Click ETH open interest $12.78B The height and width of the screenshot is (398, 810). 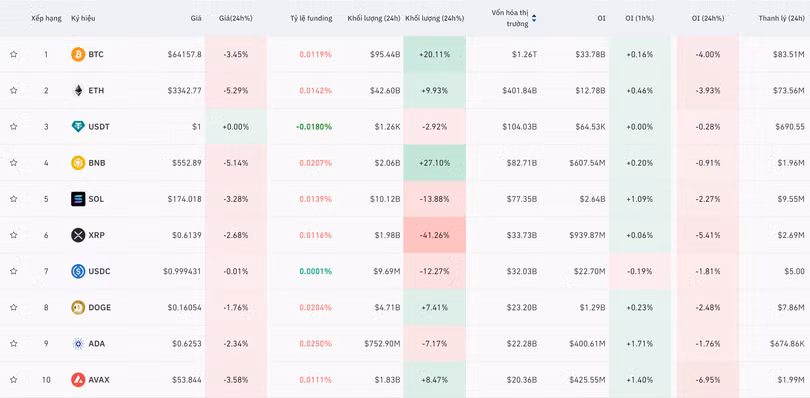590,90
